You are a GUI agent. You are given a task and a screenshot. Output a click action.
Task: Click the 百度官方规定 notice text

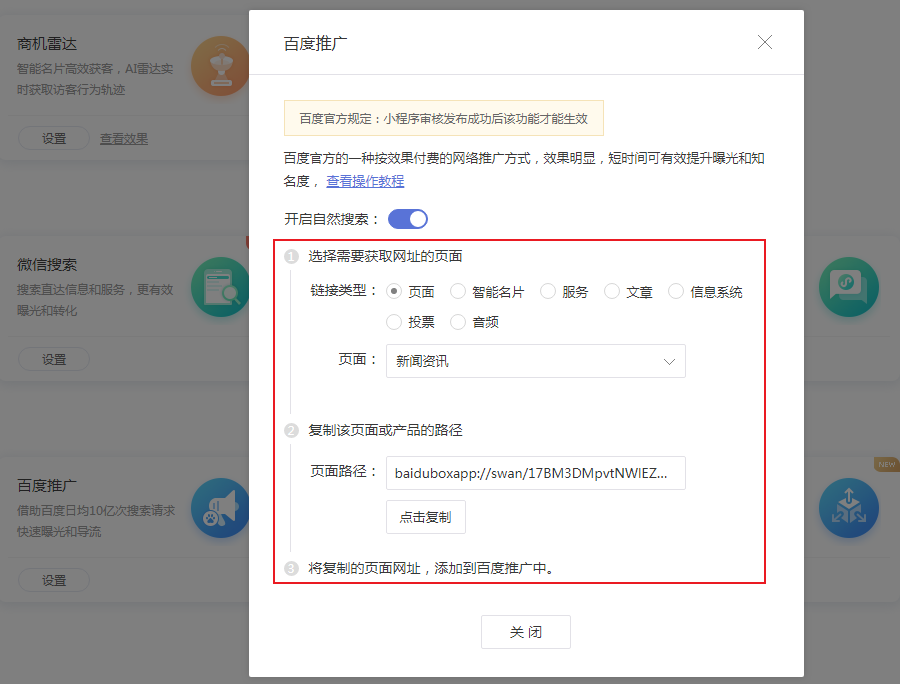[444, 118]
